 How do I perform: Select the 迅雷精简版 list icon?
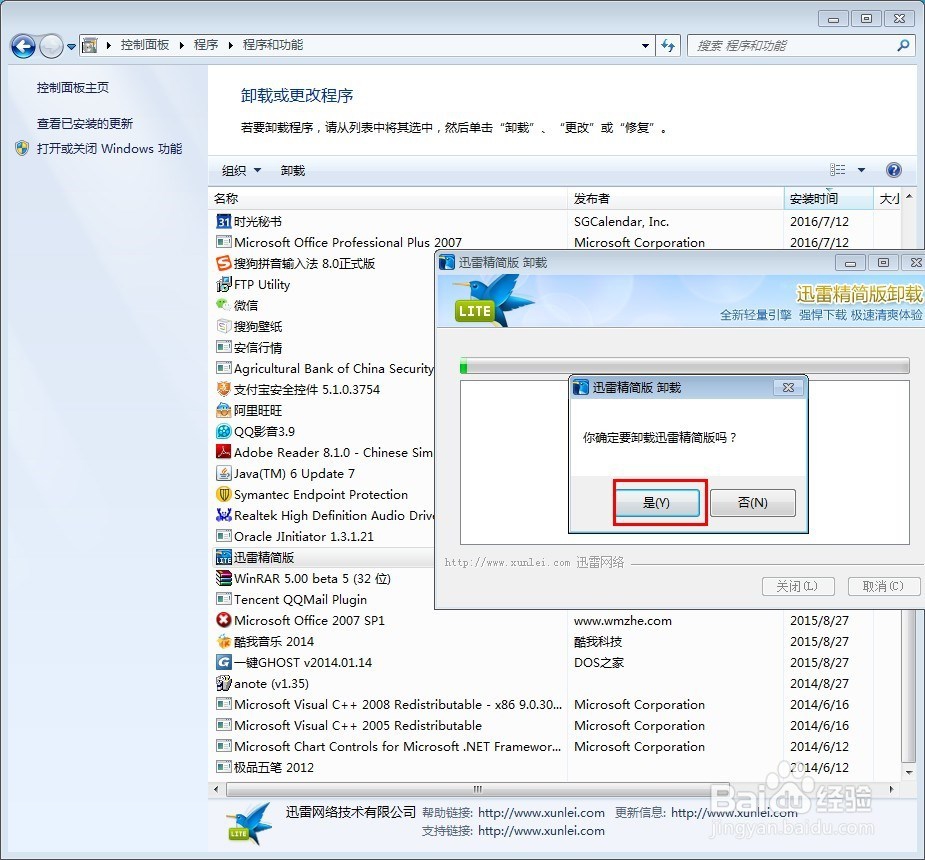224,557
